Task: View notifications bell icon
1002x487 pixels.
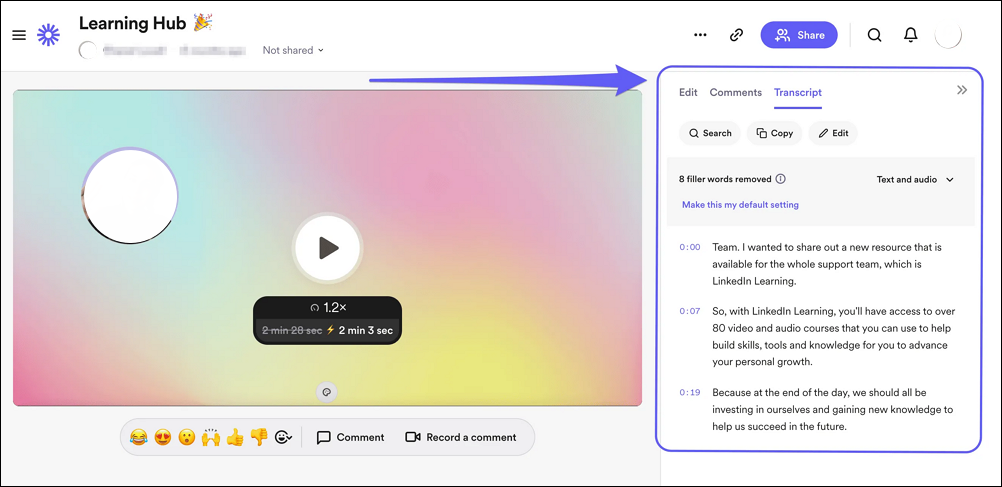Action: [x=910, y=35]
